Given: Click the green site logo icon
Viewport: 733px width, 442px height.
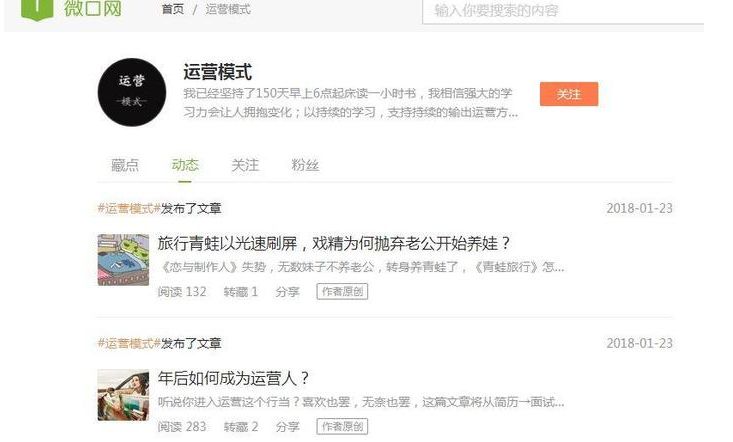Looking at the screenshot, I should click(37, 9).
